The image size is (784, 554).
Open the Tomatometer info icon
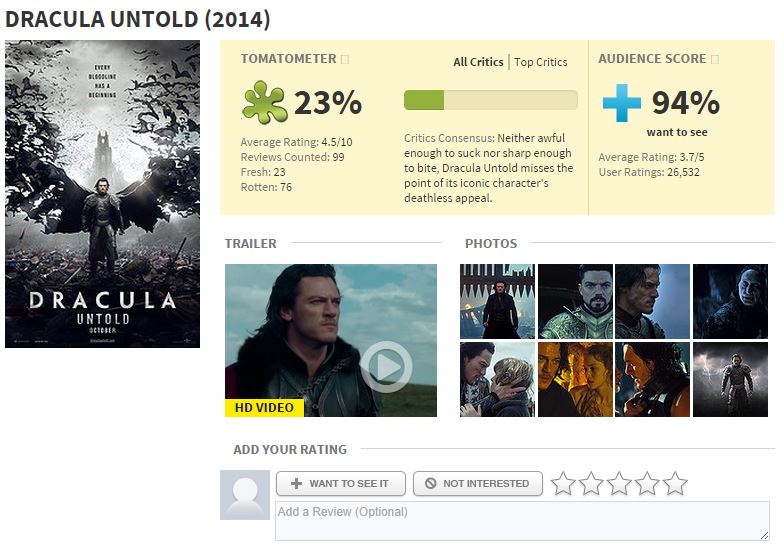pos(344,60)
